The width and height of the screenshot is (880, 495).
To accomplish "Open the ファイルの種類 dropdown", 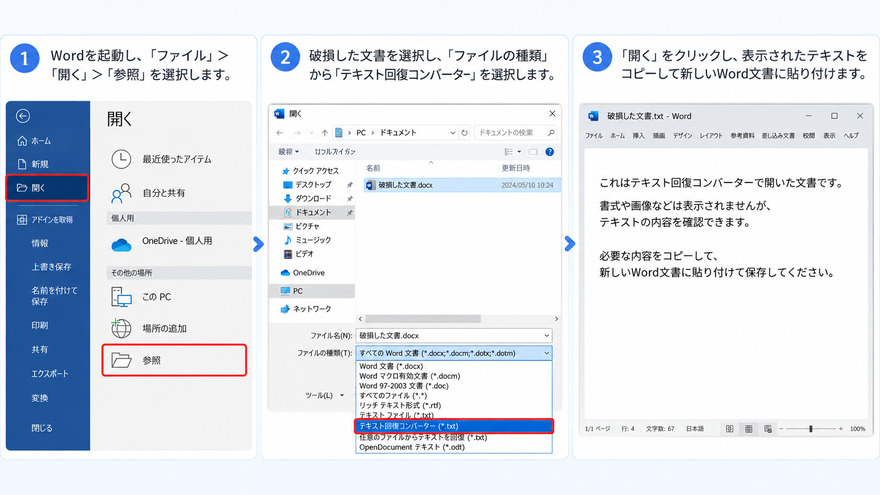I will [x=453, y=353].
